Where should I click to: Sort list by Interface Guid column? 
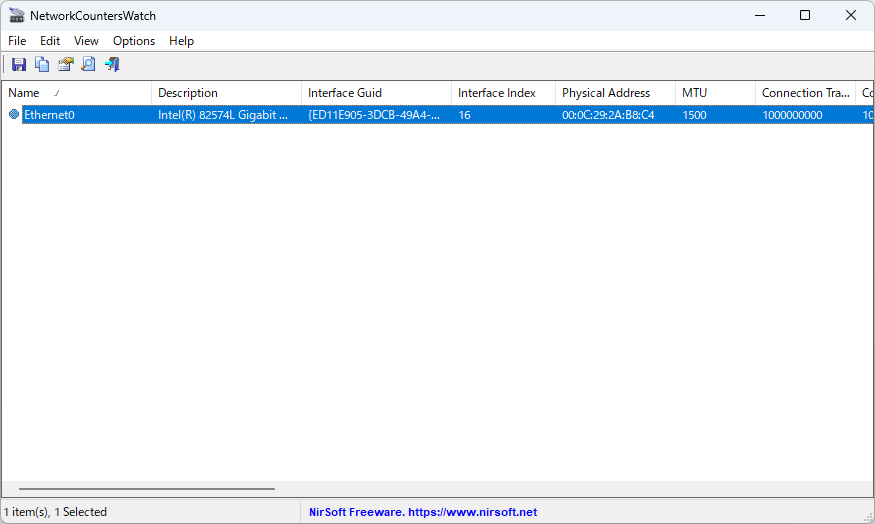coord(376,93)
